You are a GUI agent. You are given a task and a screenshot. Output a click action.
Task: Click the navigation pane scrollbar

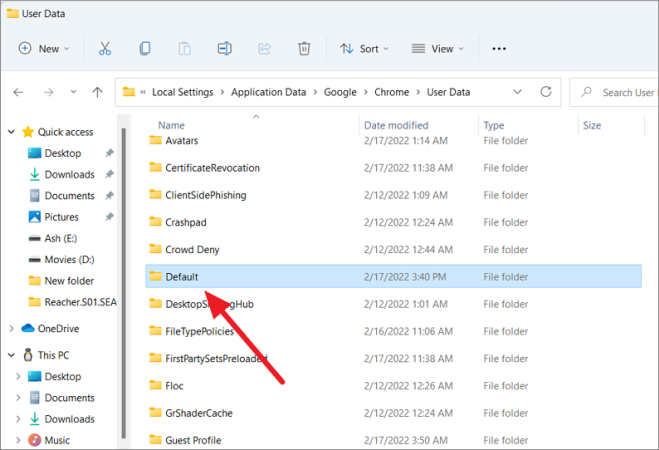tap(124, 284)
